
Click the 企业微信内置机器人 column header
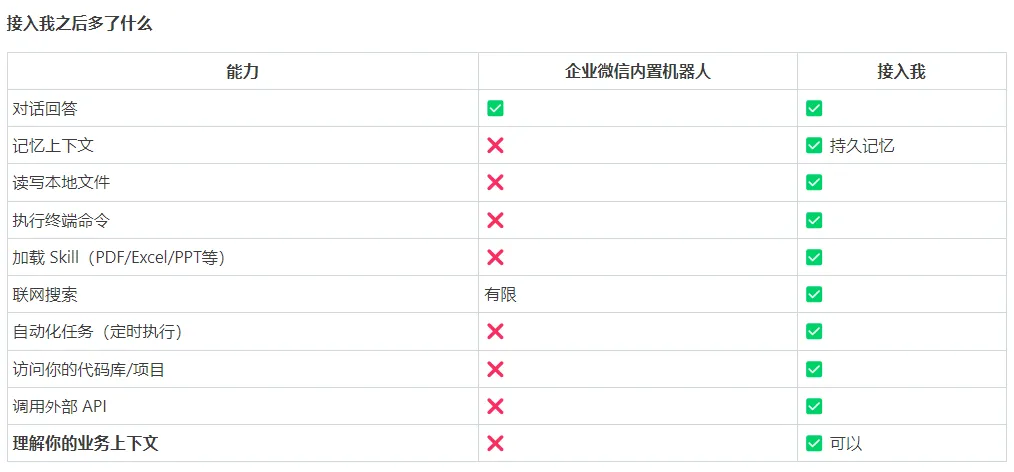[x=637, y=71]
